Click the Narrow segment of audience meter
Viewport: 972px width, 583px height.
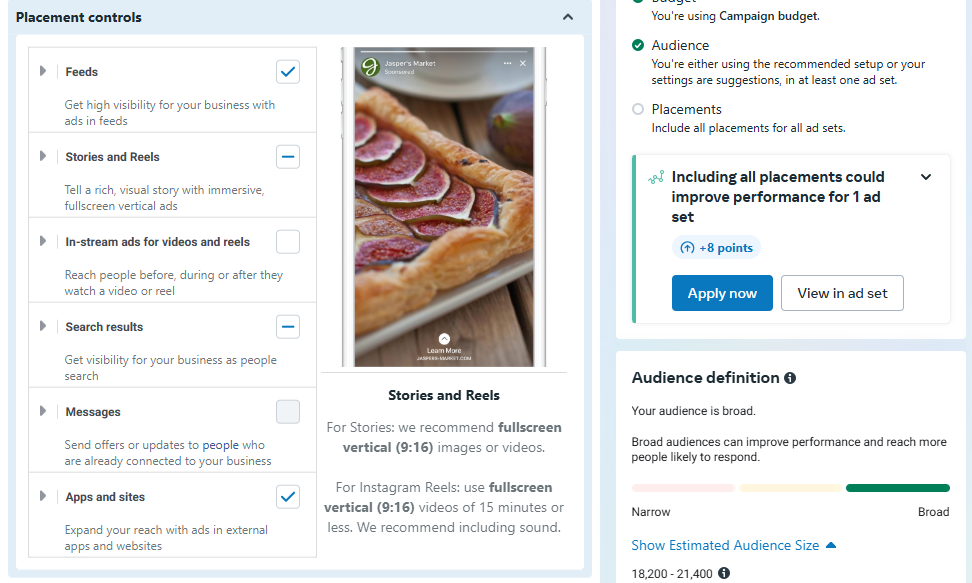pos(683,488)
